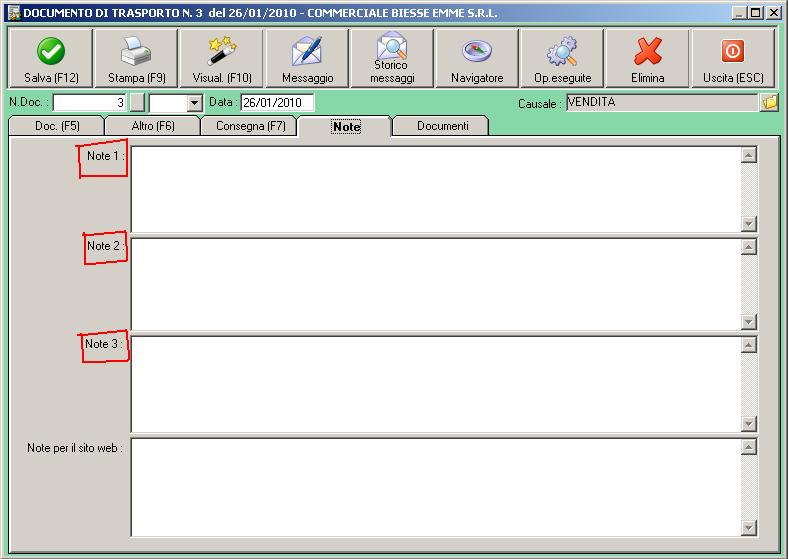Click the Salva (F12) green checkmark button
Screen dimensions: 788x559
[x=51, y=58]
